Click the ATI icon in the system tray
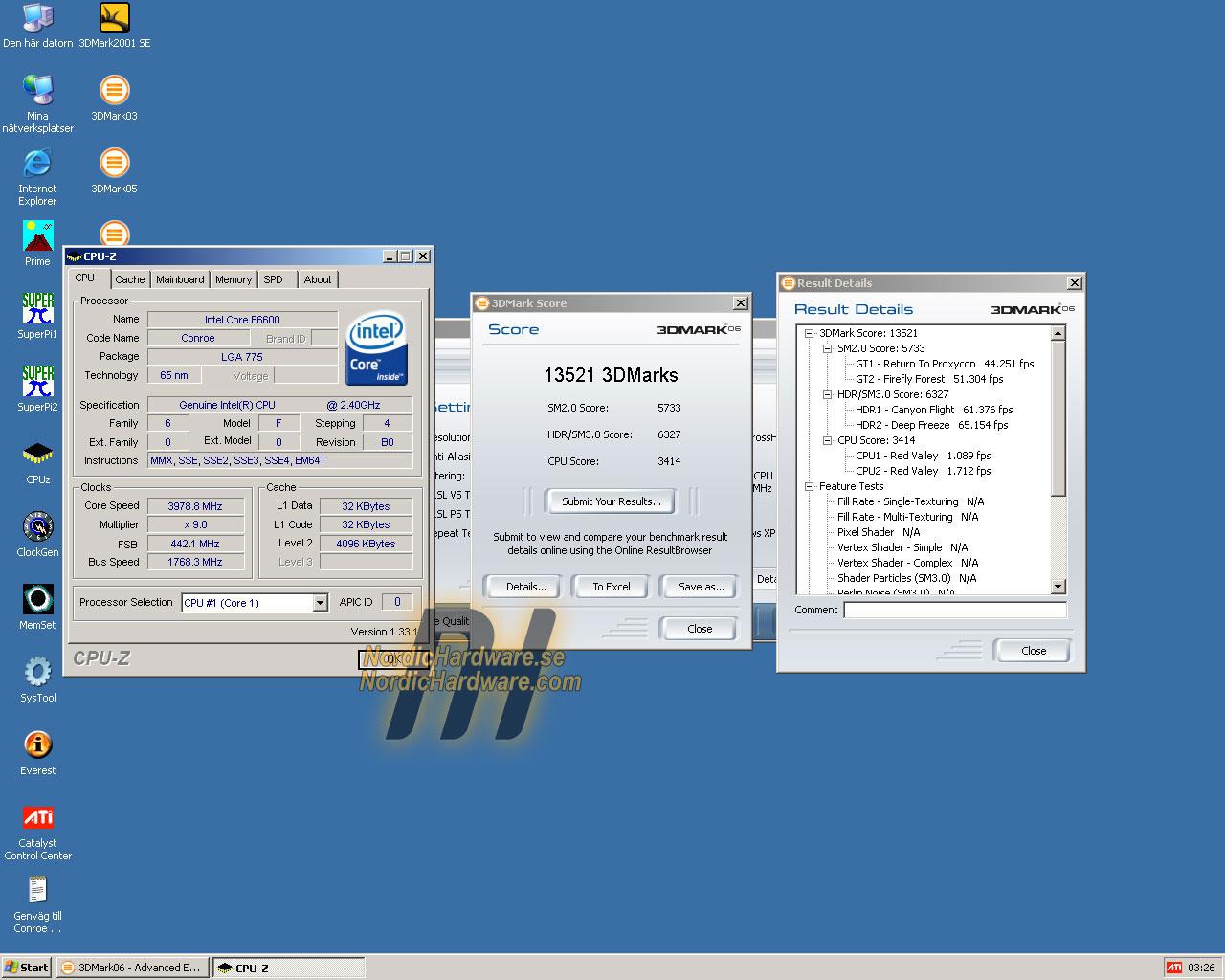Viewport: 1225px width, 980px height. pos(1173,968)
